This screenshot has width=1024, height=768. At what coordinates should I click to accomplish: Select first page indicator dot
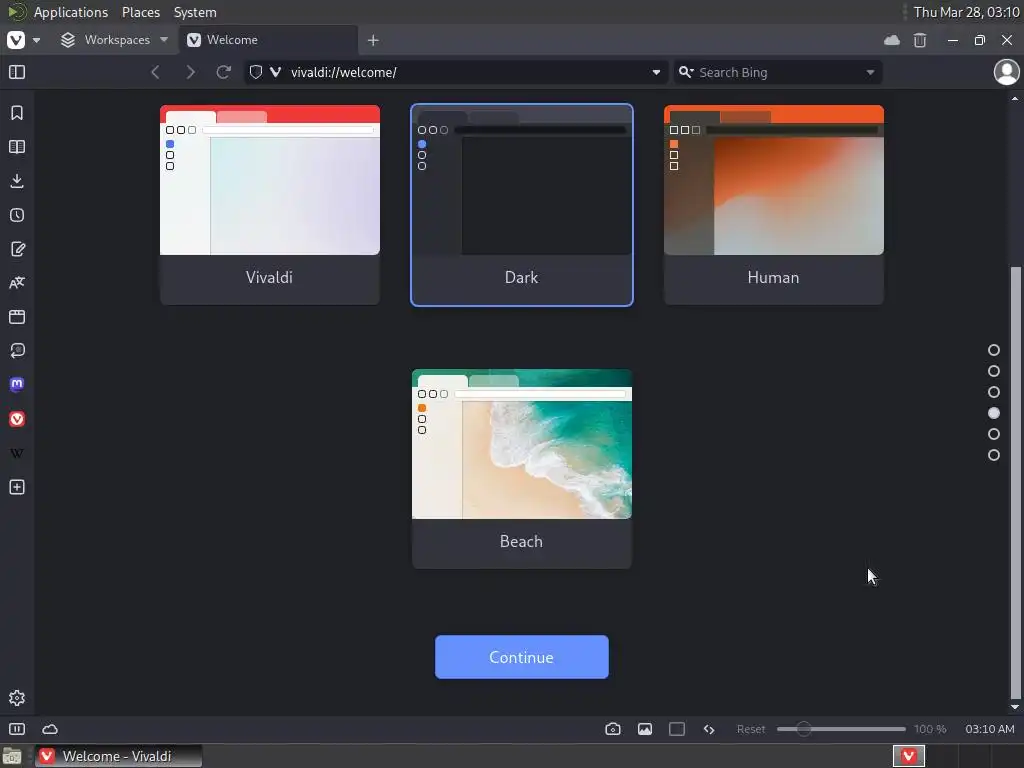(x=993, y=350)
